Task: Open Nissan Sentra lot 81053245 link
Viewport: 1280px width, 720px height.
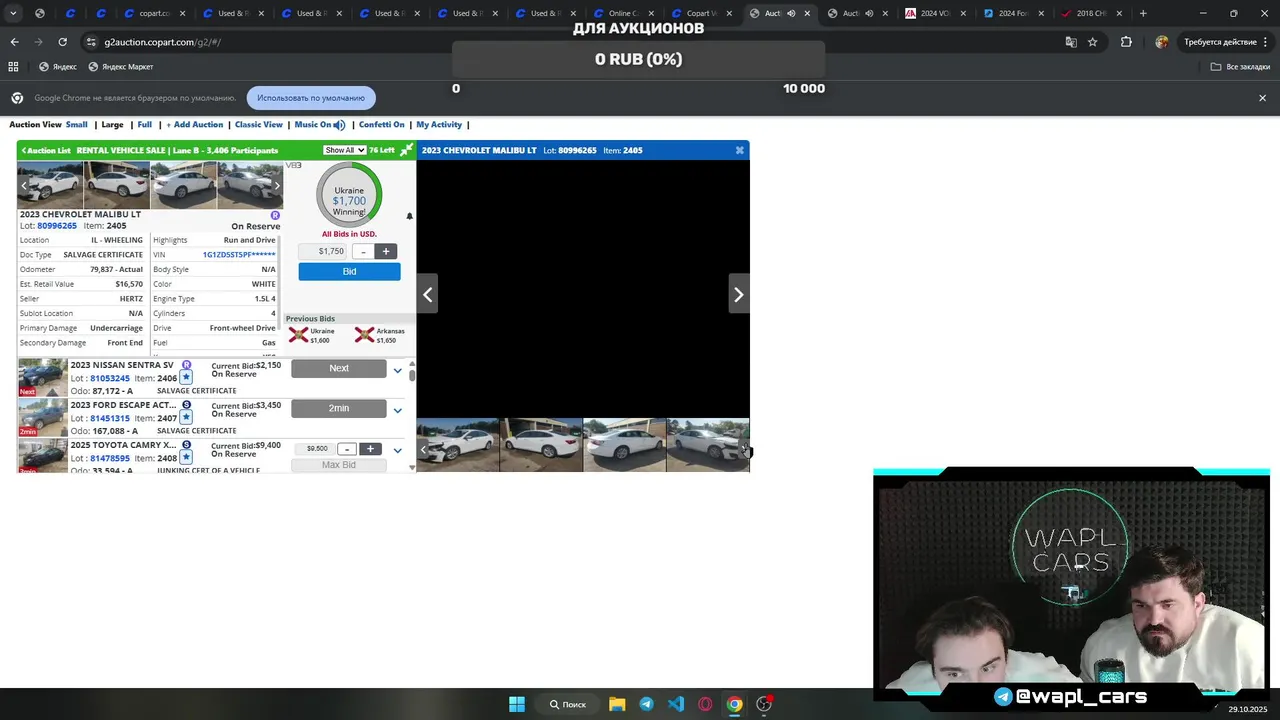Action: (x=110, y=378)
